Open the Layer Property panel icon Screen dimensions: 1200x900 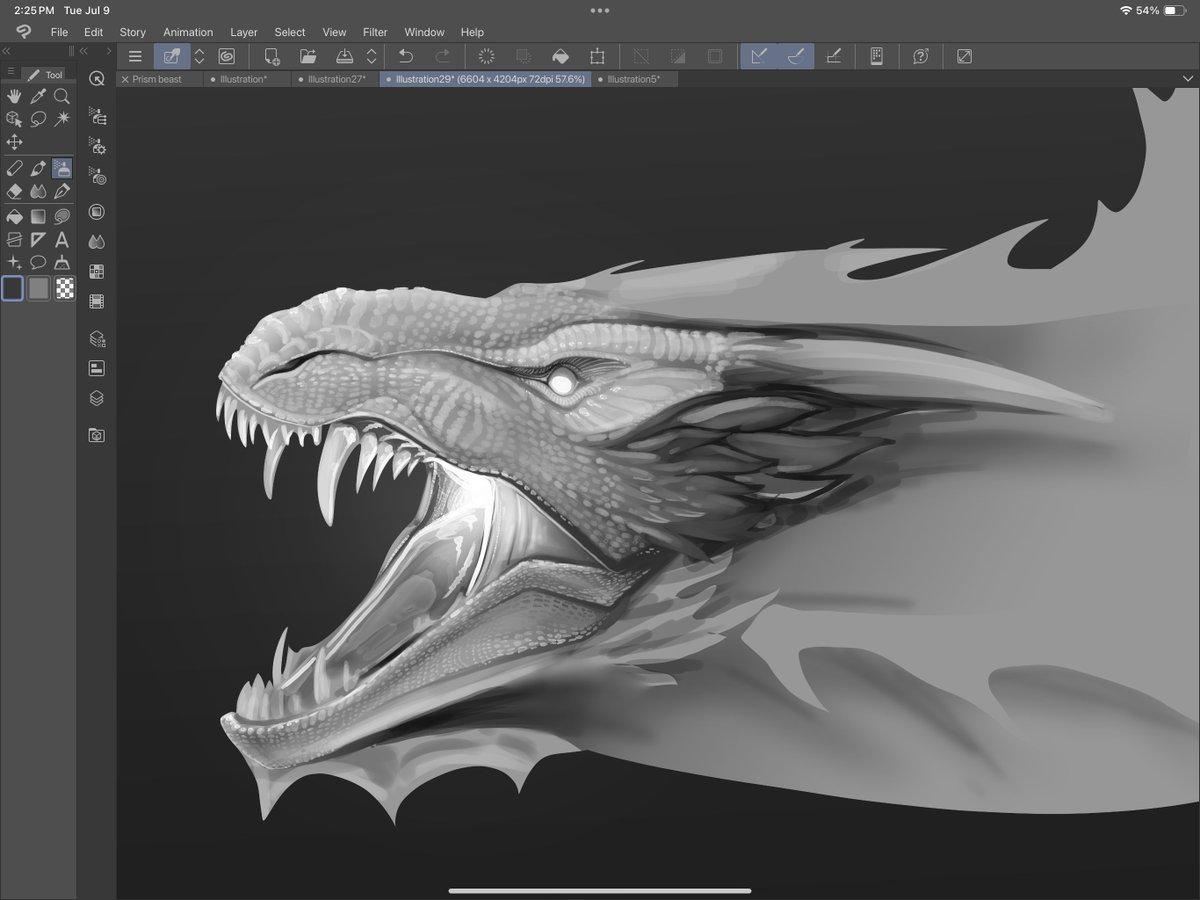click(97, 338)
